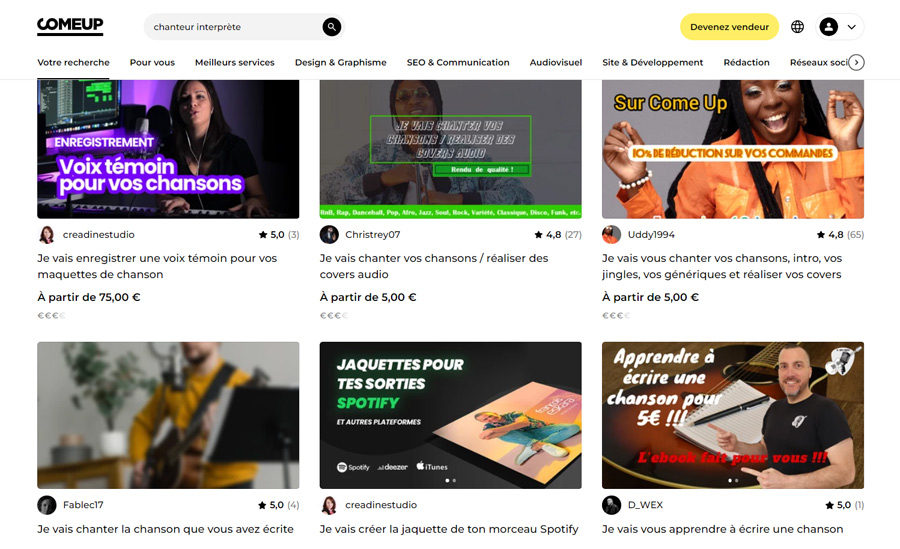Open the Apprendre à écrire une chanson thumbnail
This screenshot has width=900, height=549.
(733, 415)
